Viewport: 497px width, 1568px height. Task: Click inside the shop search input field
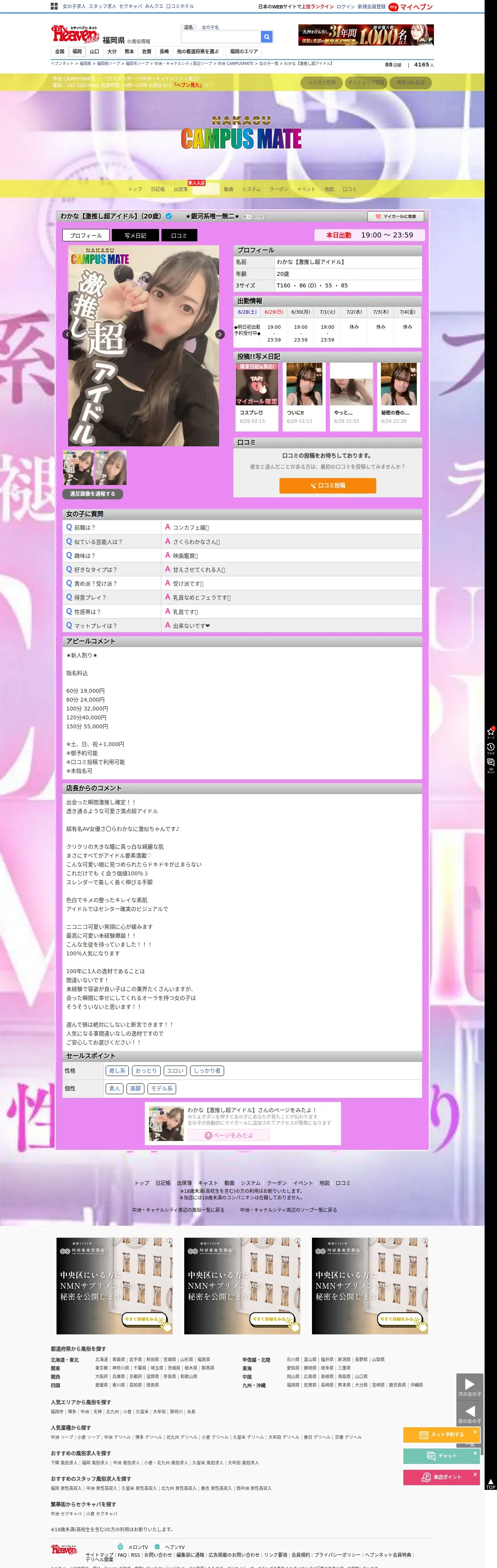pyautogui.click(x=221, y=36)
